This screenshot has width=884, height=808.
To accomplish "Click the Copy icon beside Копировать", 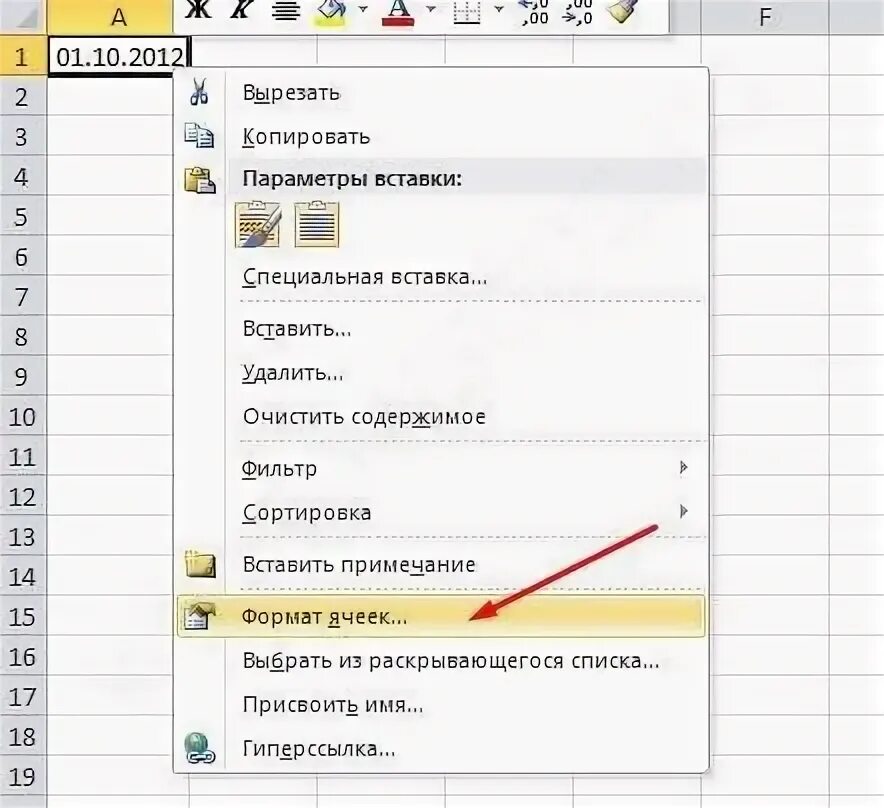I will [x=200, y=135].
